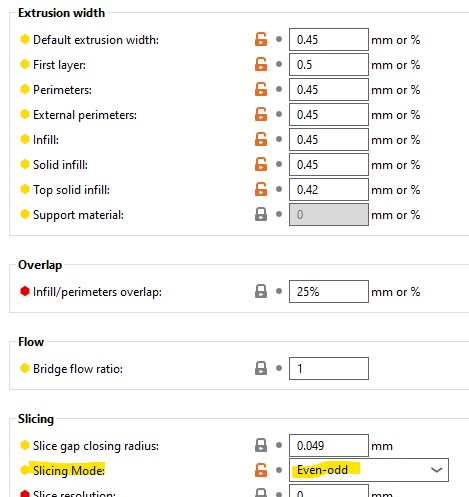Reset Perimeters width via its orange lock icon
469x497 pixels.
click(261, 89)
